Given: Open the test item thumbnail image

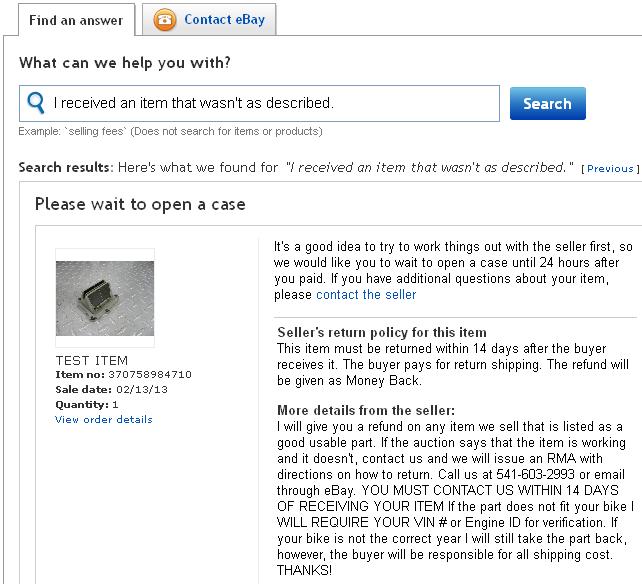Looking at the screenshot, I should tap(105, 298).
